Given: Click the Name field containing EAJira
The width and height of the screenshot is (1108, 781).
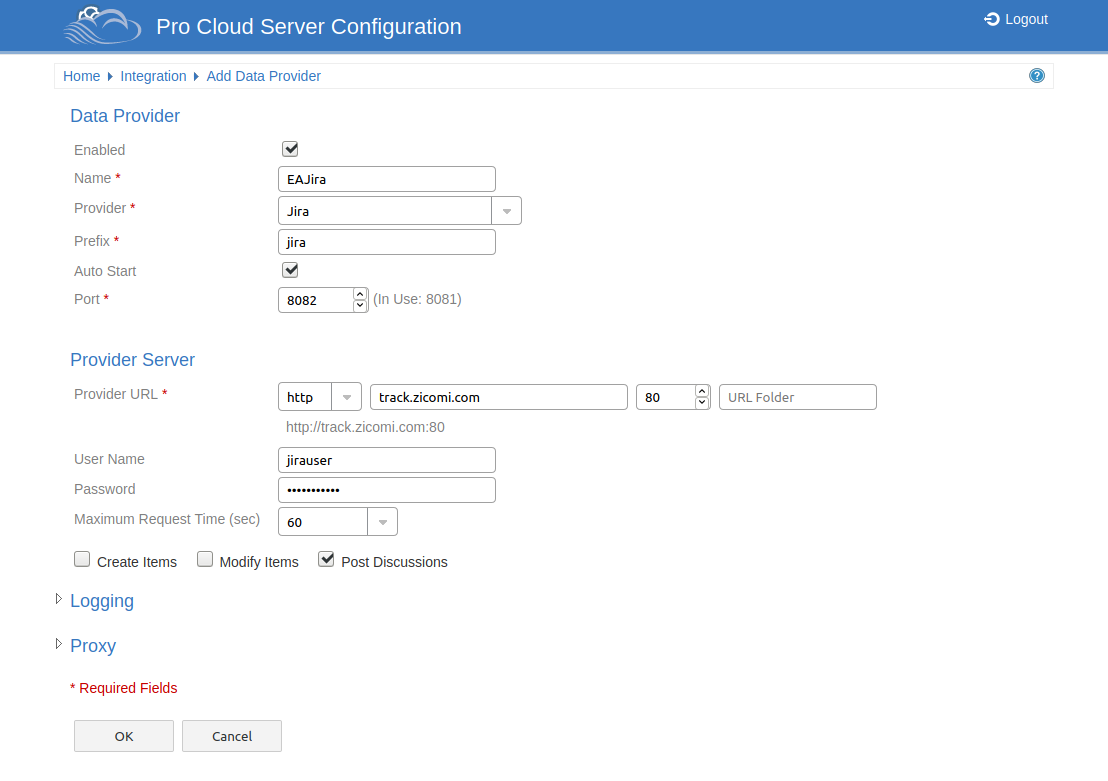Looking at the screenshot, I should tap(387, 179).
